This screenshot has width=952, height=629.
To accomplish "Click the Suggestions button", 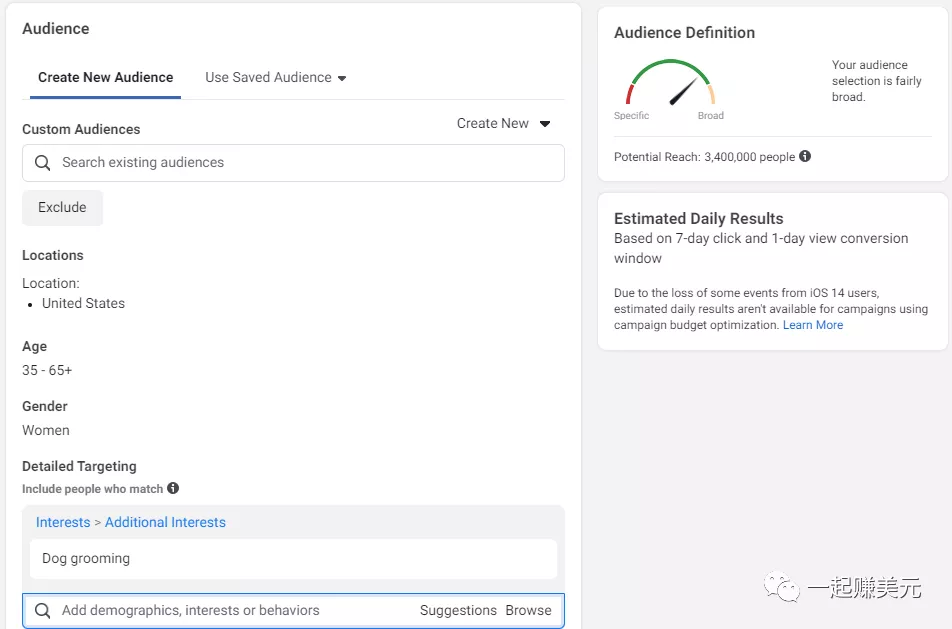I will click(458, 610).
